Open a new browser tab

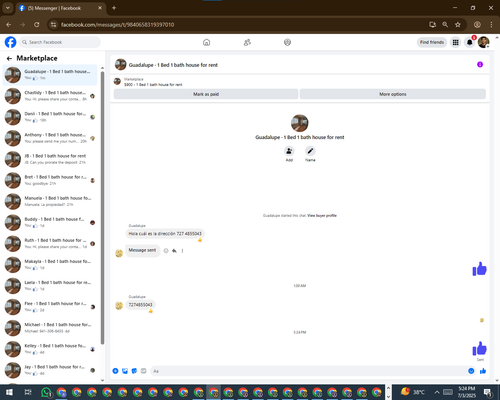[114, 8]
